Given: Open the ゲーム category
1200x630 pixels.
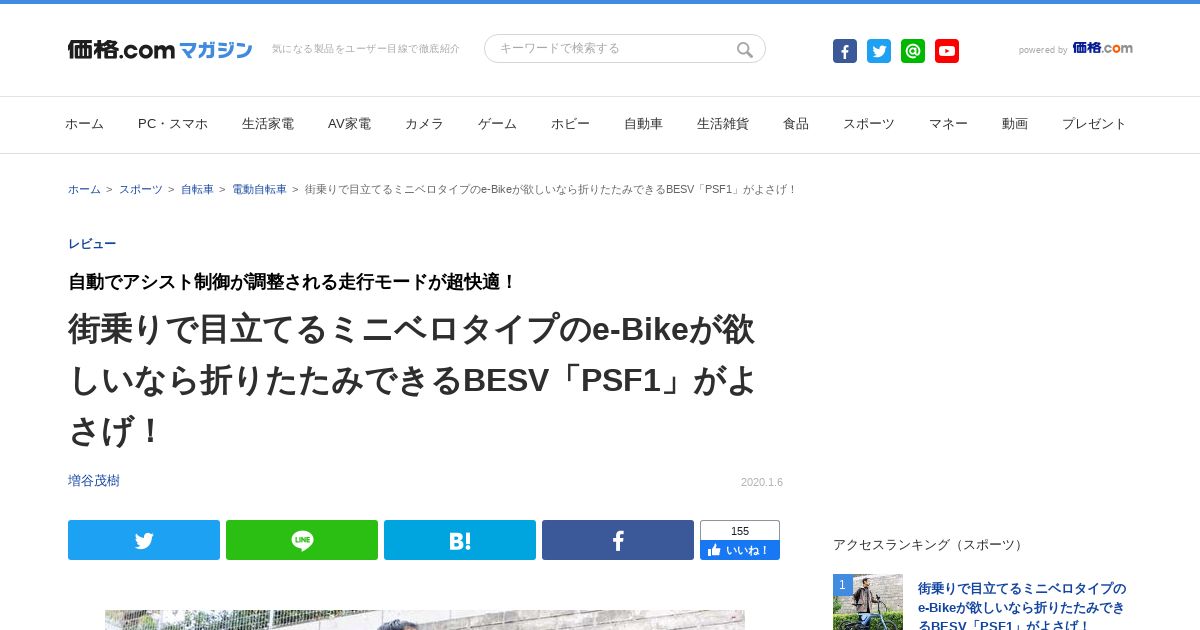Looking at the screenshot, I should click(498, 124).
